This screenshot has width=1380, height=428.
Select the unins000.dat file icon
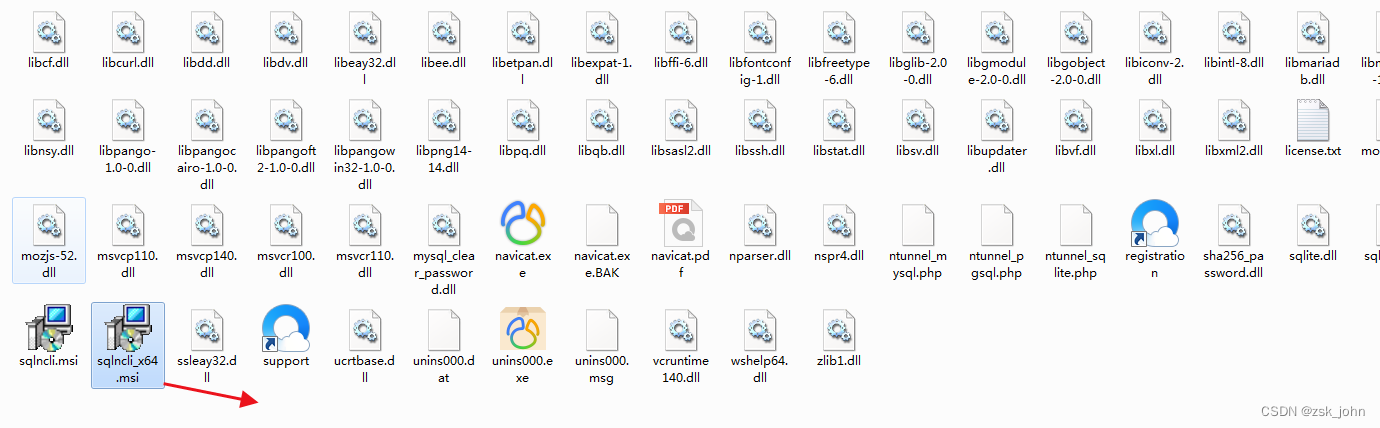point(444,329)
